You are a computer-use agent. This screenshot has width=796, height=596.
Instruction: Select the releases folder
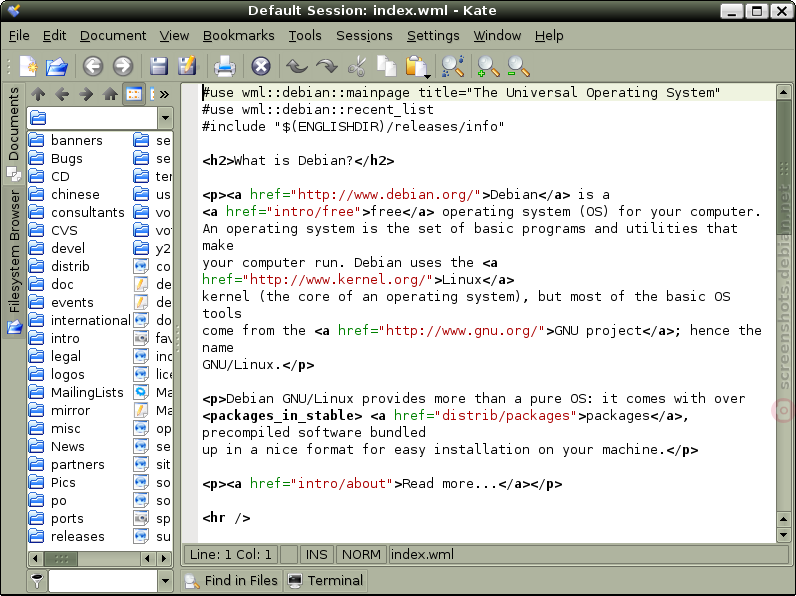pos(67,536)
